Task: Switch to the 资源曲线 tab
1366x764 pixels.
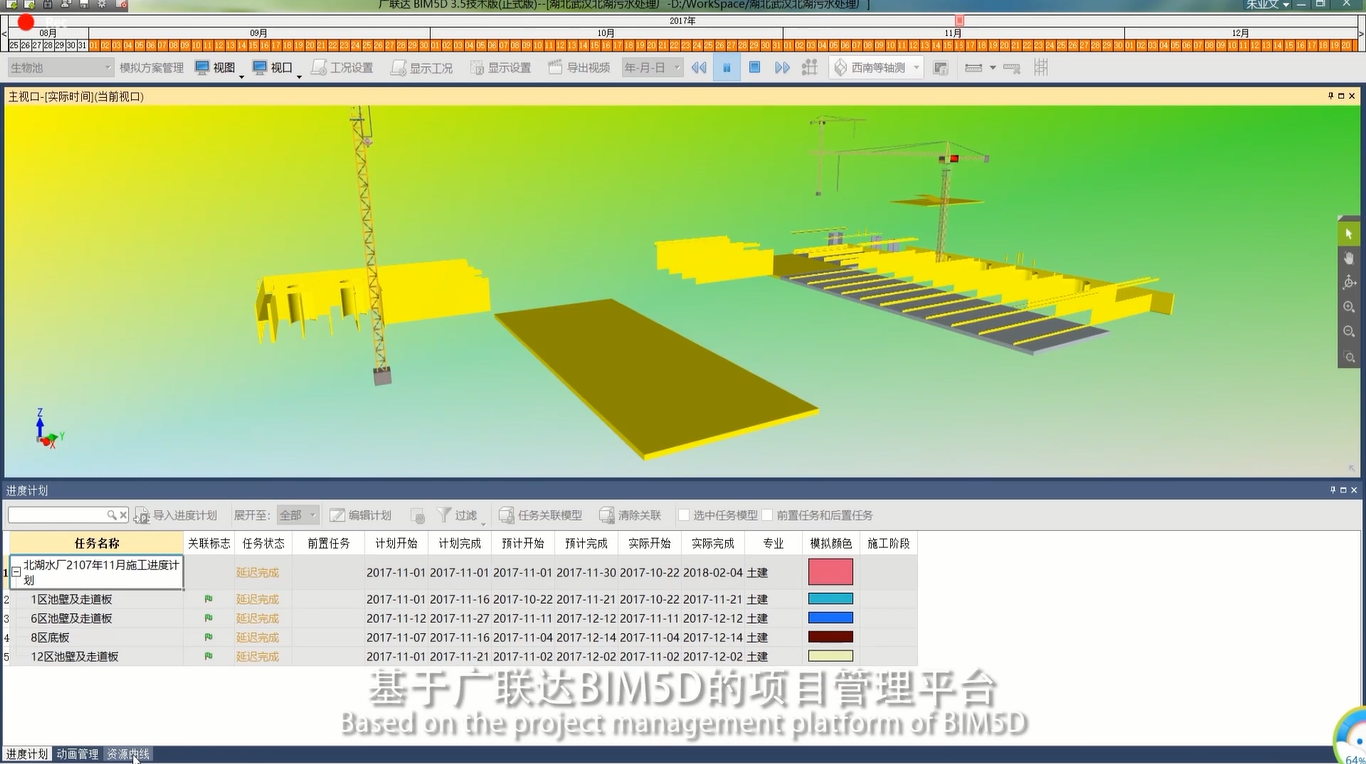Action: point(128,754)
